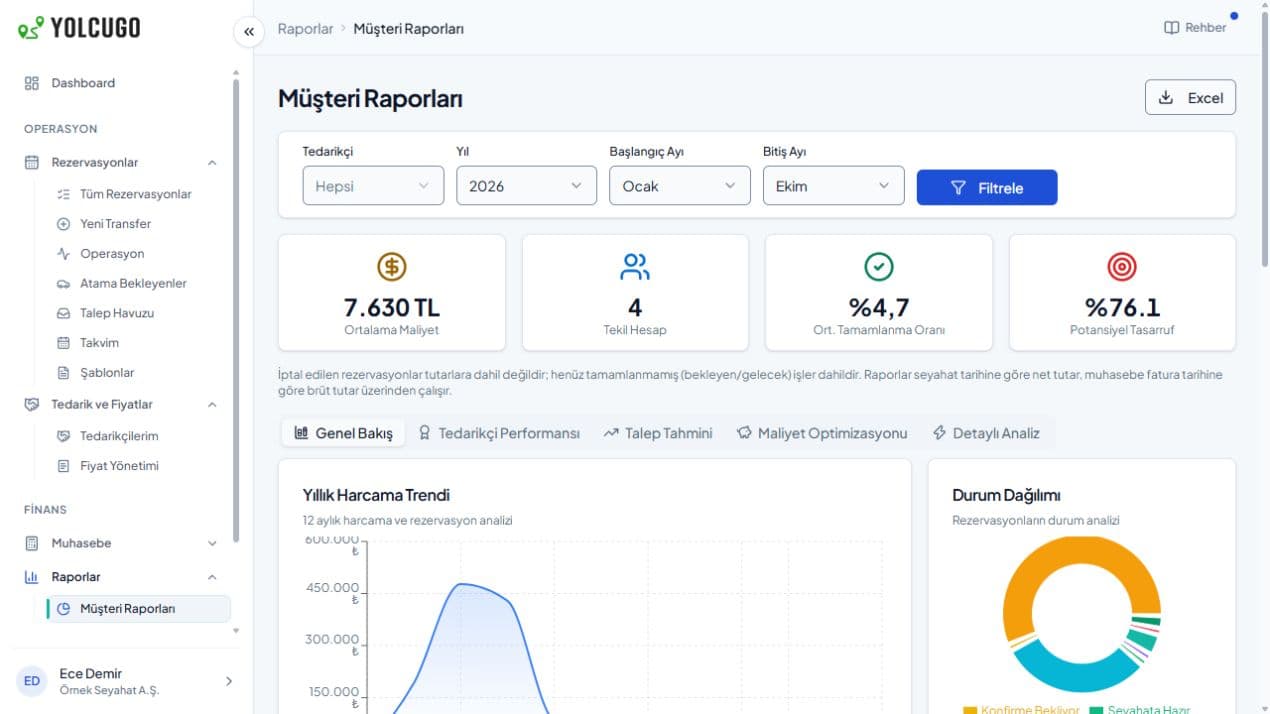
Task: Click the Raporlar bar chart icon
Action: tap(32, 577)
